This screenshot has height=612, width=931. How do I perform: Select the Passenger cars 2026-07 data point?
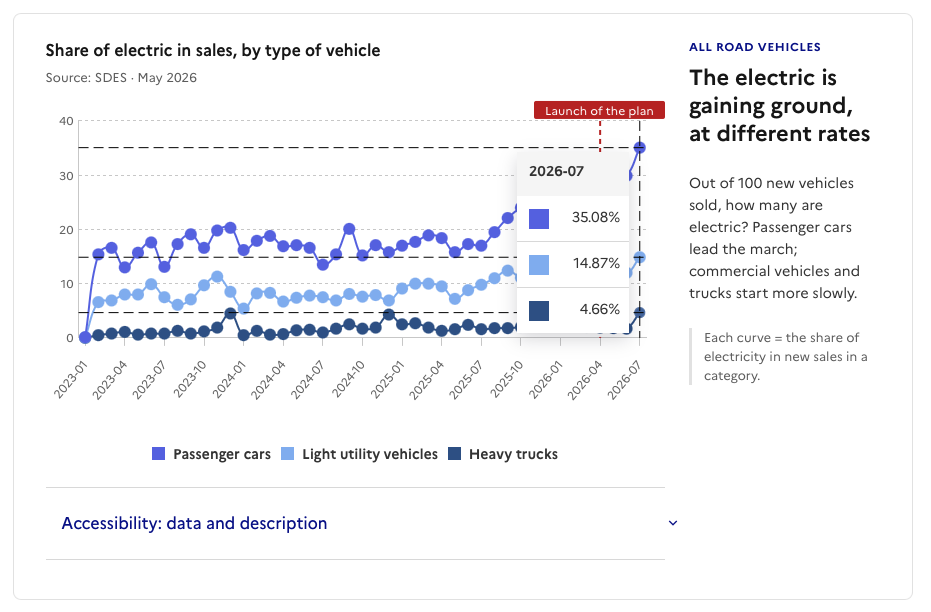pyautogui.click(x=639, y=148)
